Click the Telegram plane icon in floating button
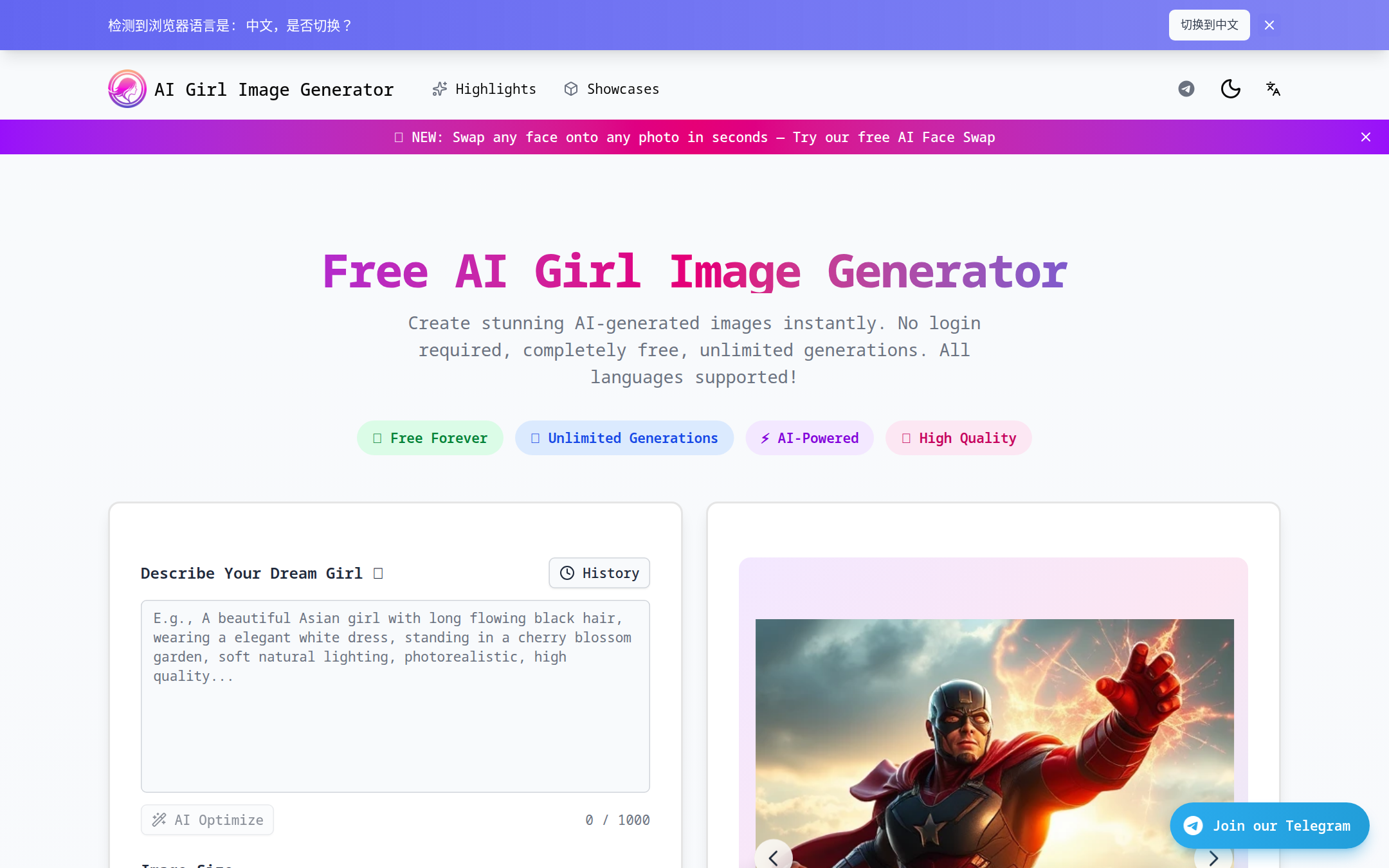Viewport: 1389px width, 868px height. pyautogui.click(x=1194, y=826)
